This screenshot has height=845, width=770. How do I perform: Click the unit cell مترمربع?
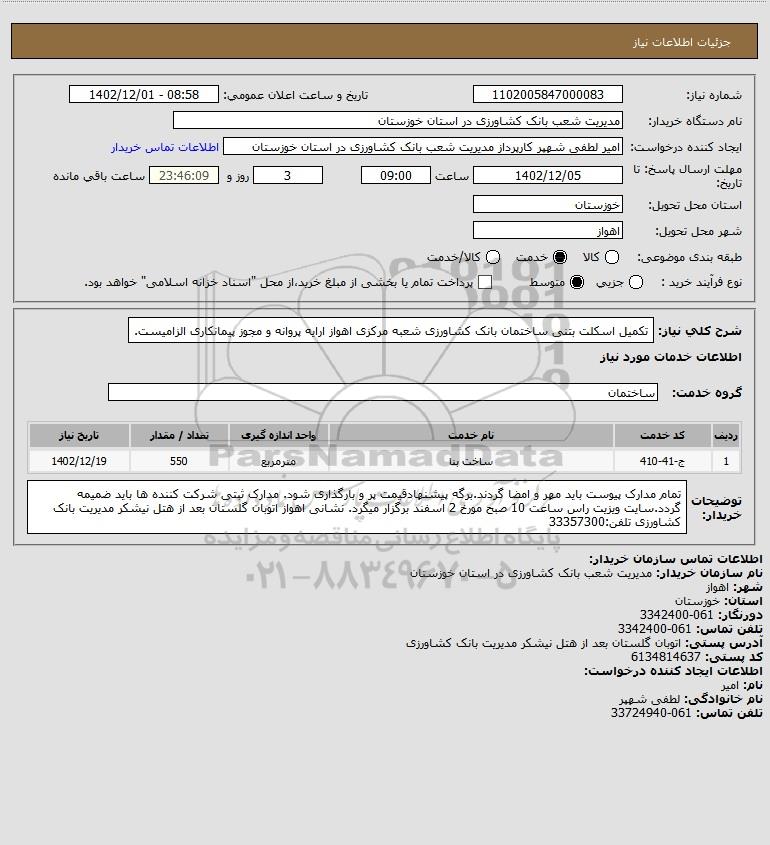[279, 461]
